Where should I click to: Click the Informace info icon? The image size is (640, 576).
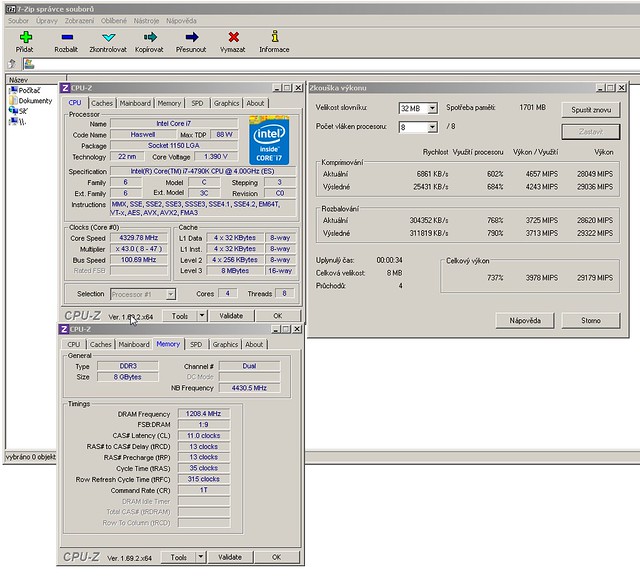click(x=275, y=36)
